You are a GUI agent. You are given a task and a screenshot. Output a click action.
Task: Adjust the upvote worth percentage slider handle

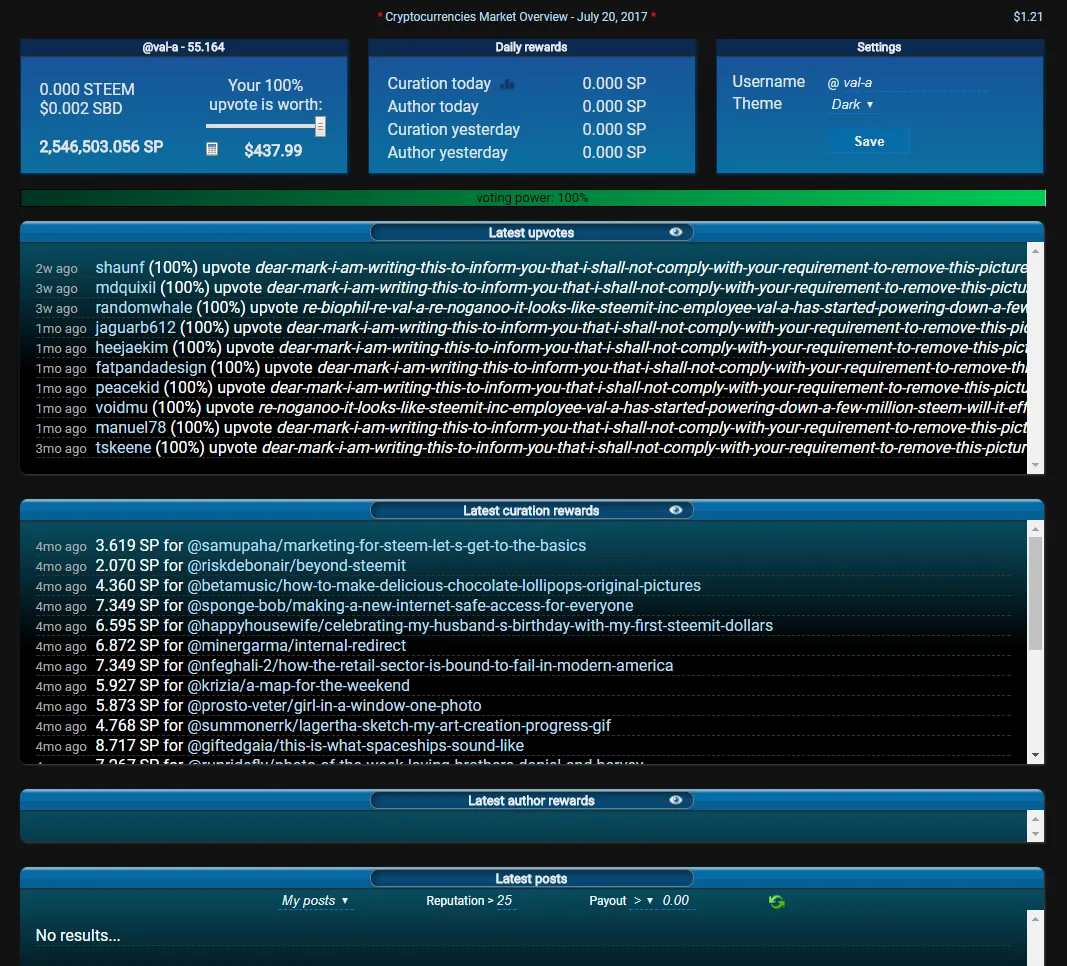[x=320, y=127]
